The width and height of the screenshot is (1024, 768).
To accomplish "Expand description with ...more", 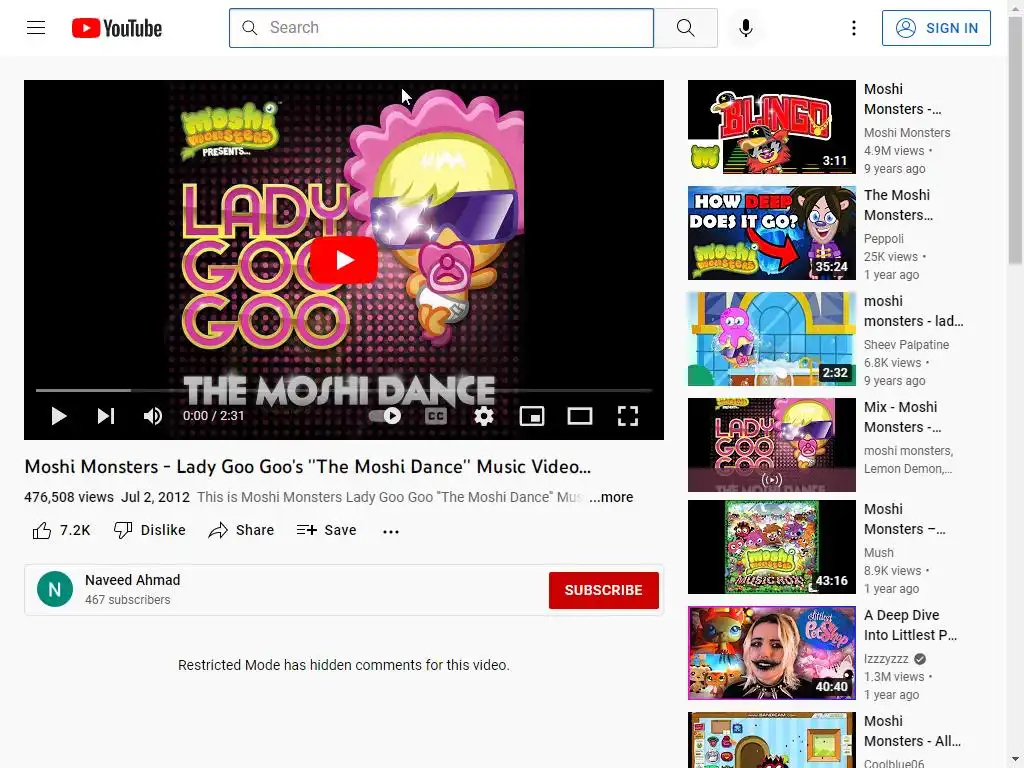I will pos(611,497).
